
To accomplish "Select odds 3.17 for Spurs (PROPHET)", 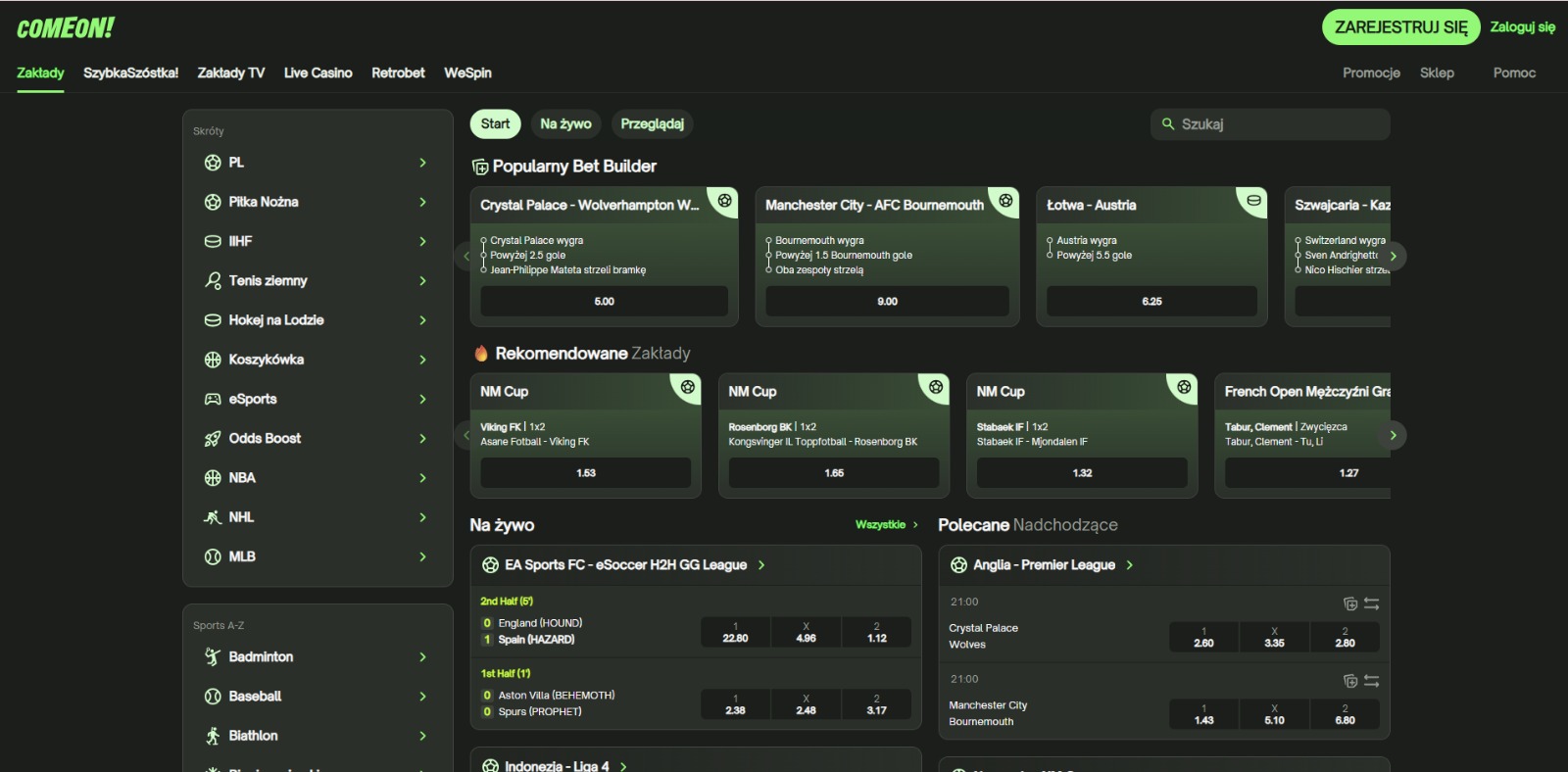I will coord(876,704).
